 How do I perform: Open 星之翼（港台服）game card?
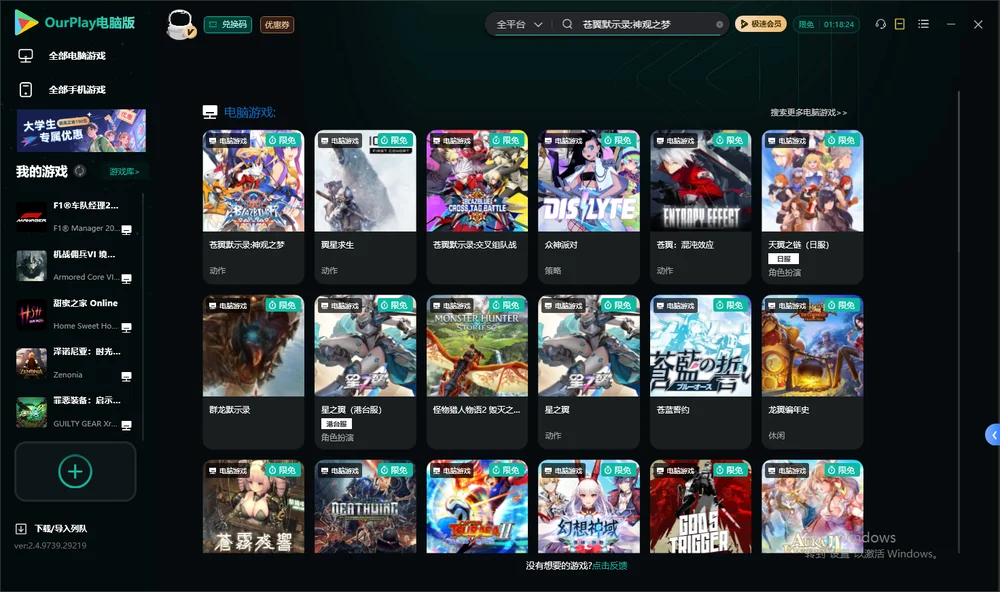coord(365,372)
